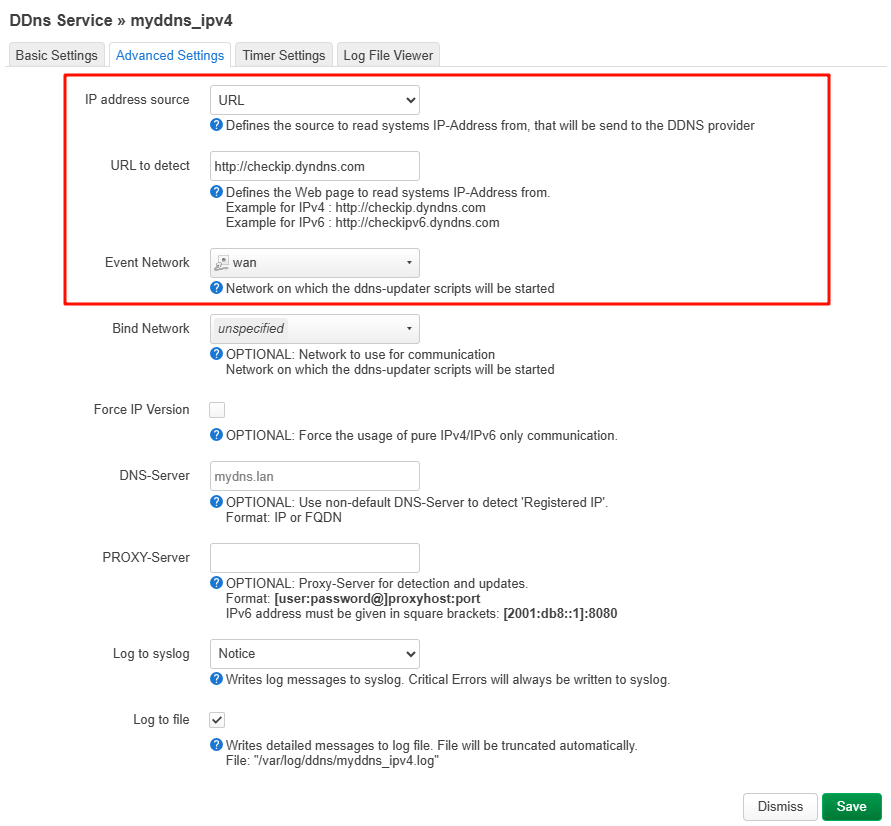
Task: Switch to the Basic Settings tab
Action: pos(57,56)
